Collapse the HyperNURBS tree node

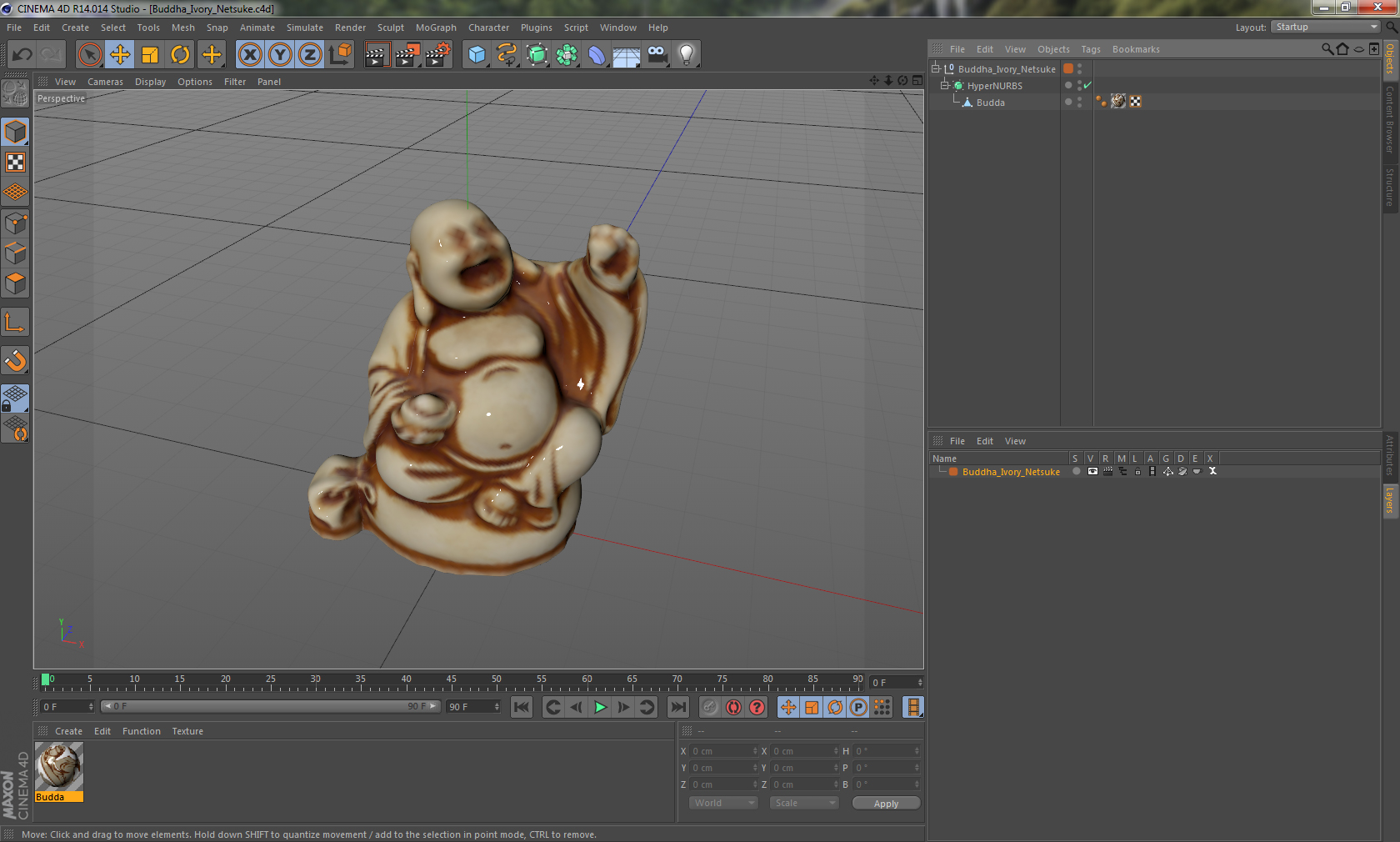(945, 86)
